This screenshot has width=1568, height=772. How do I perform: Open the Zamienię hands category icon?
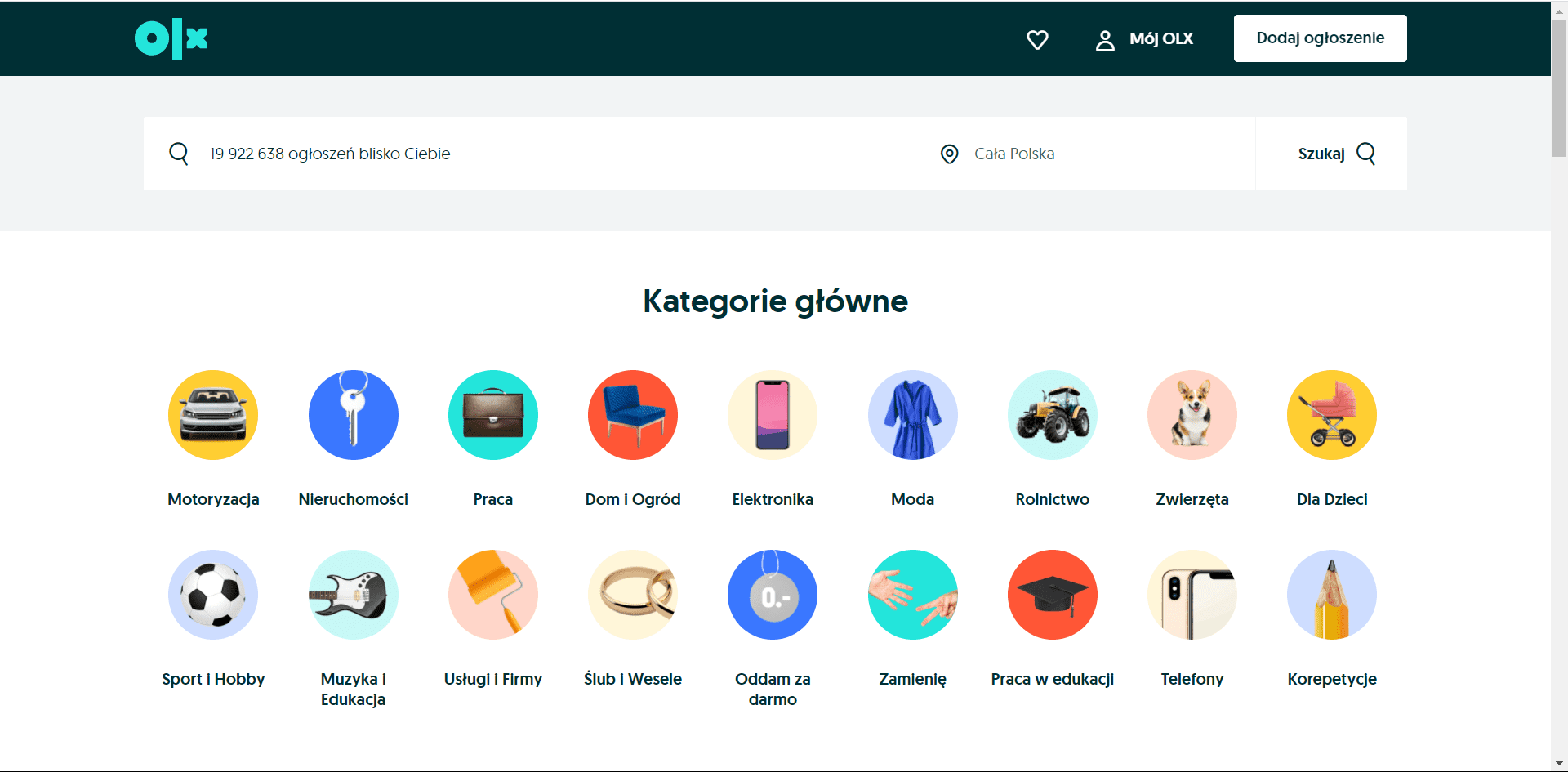click(x=913, y=595)
